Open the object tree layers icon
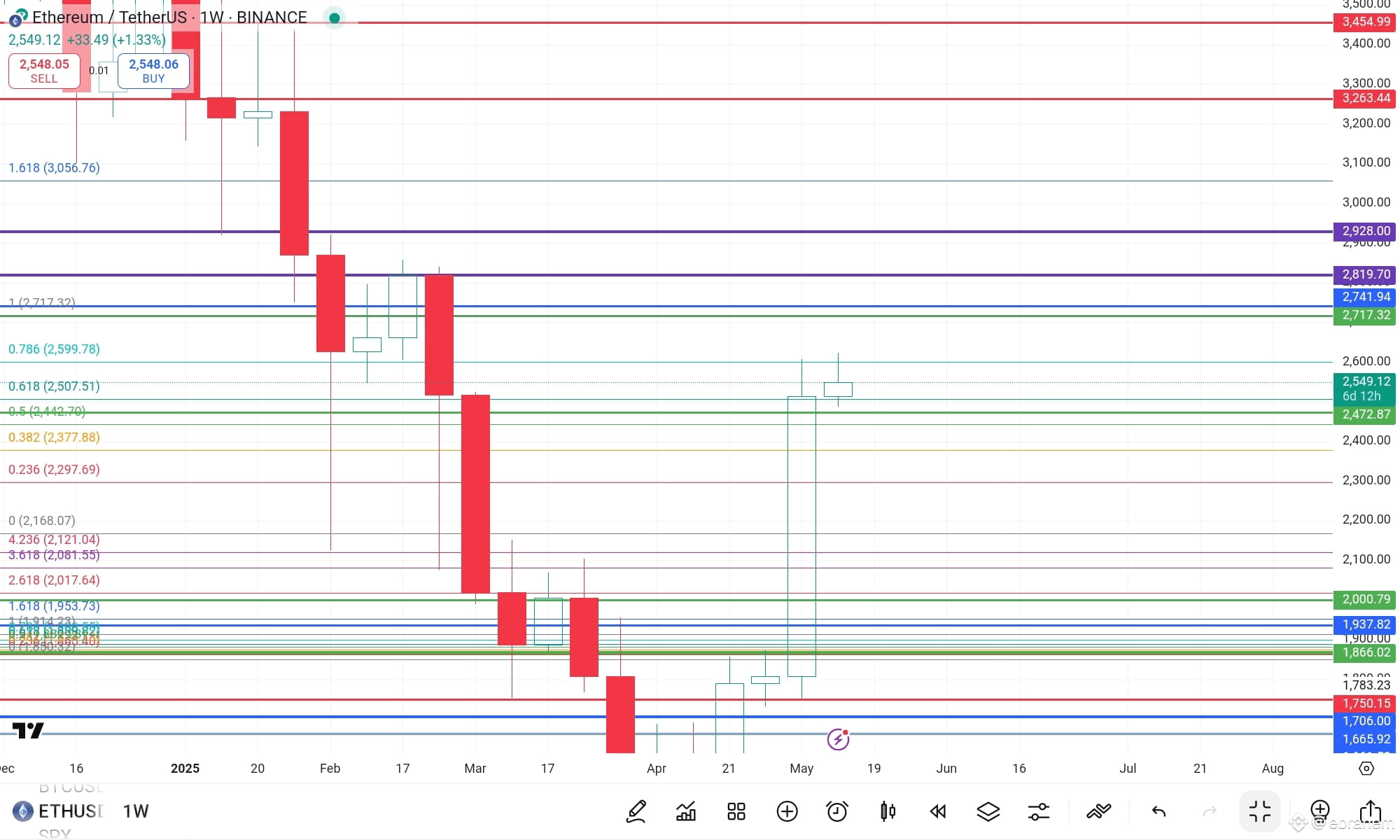Image resolution: width=1400 pixels, height=840 pixels. (x=988, y=811)
